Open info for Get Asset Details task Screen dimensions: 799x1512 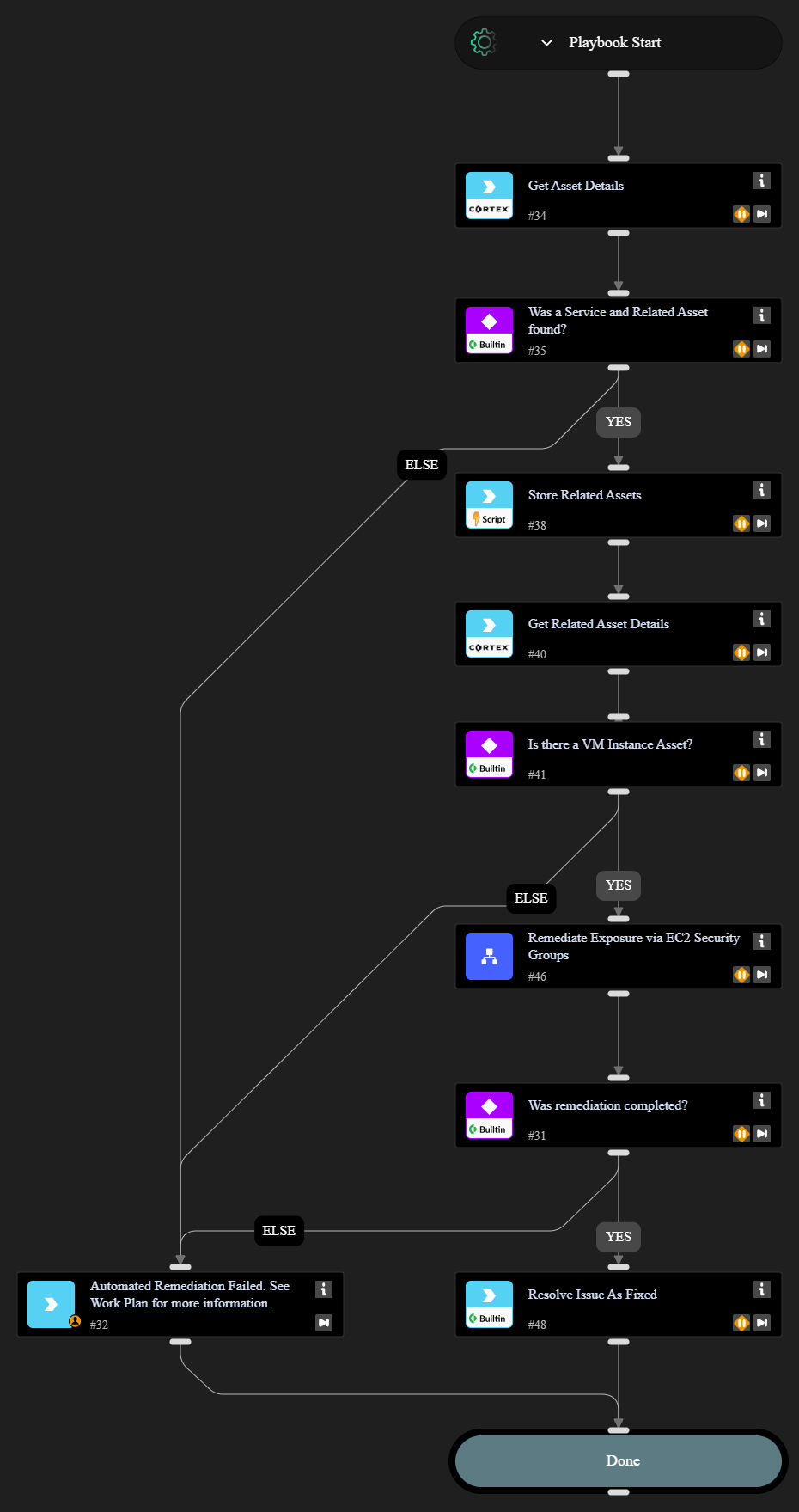click(762, 181)
